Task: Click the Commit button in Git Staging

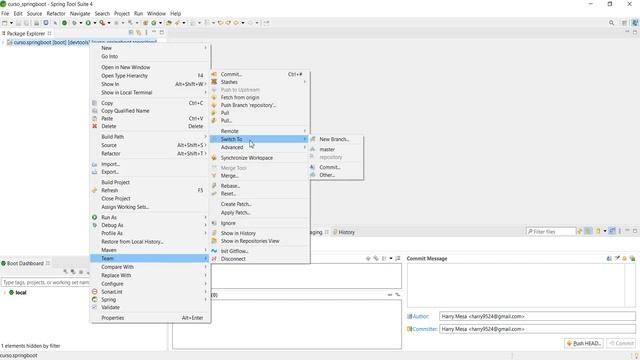Action: click(x=621, y=343)
